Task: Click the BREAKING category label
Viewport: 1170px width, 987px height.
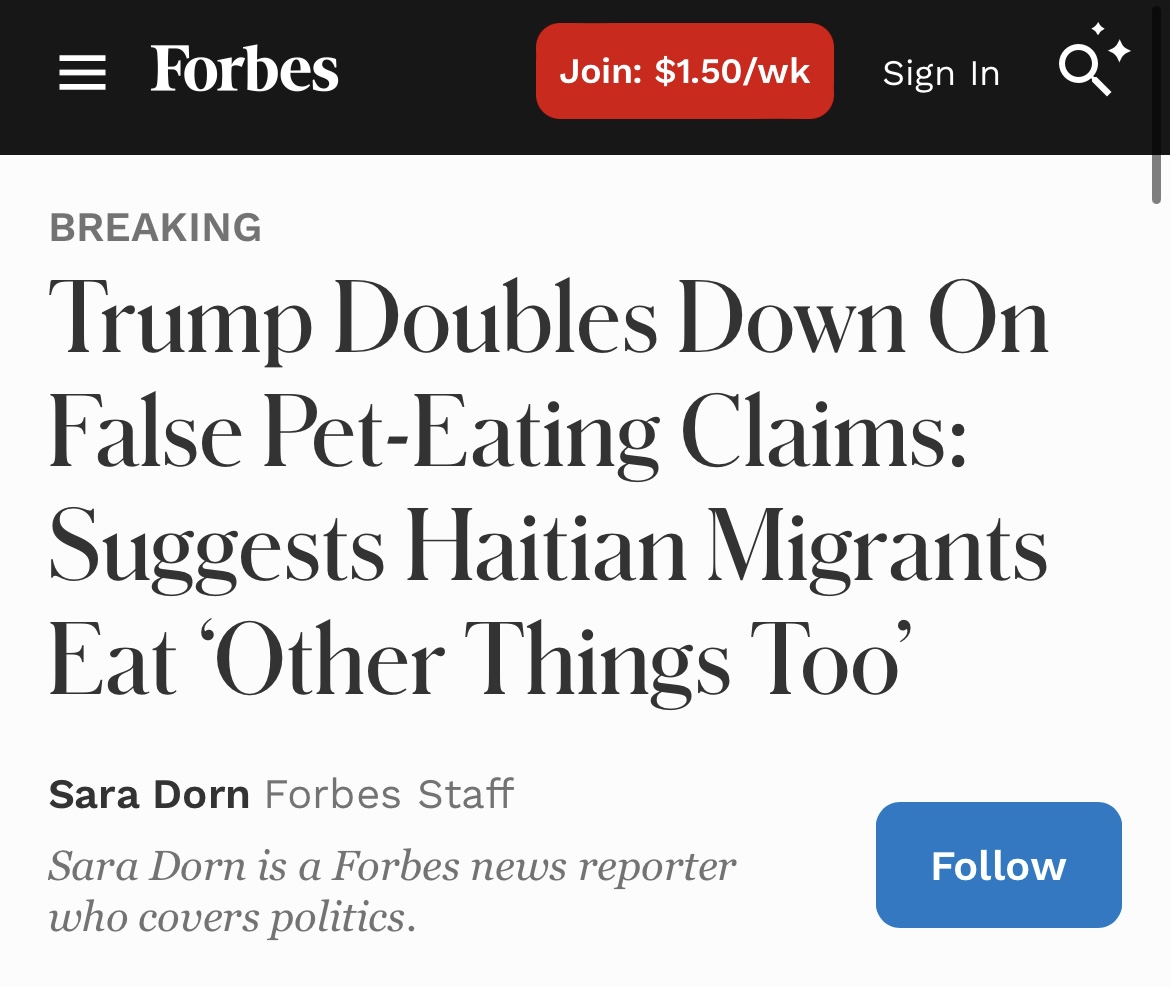Action: [155, 228]
